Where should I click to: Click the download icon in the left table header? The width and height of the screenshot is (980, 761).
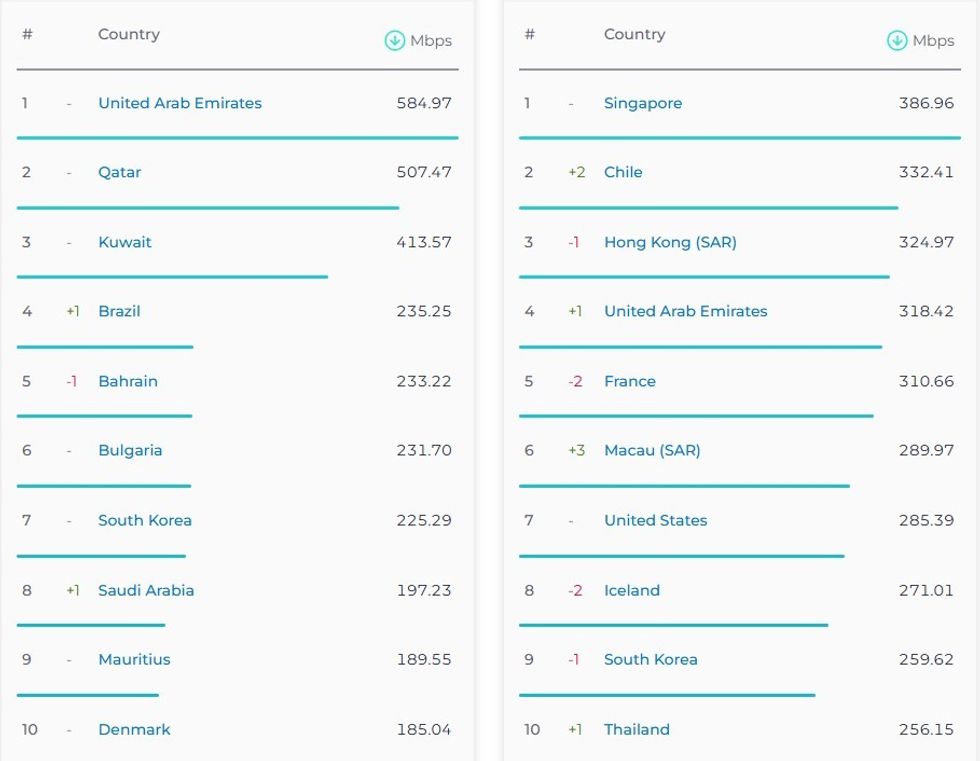point(395,41)
